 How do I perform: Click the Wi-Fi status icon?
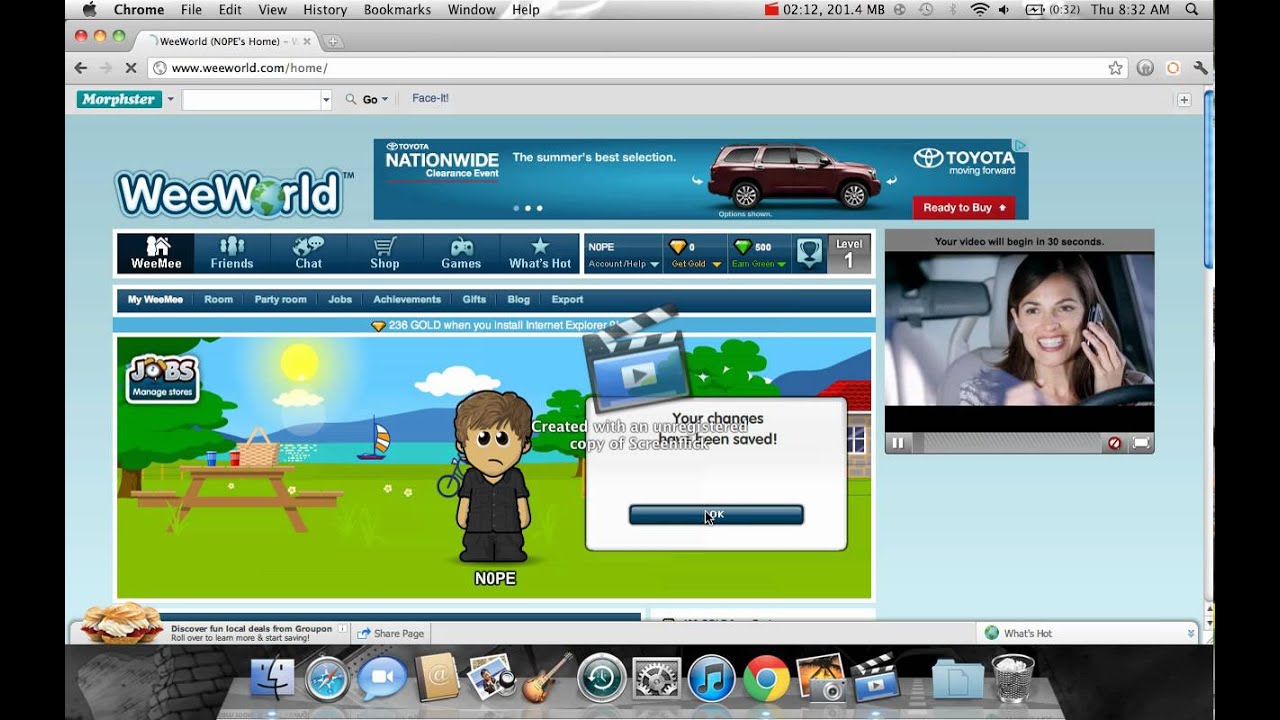pos(980,10)
